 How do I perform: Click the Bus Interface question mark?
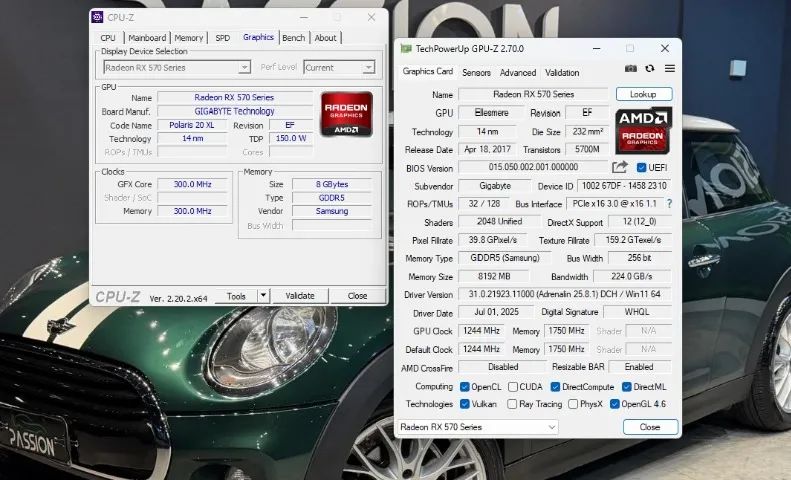coord(669,204)
